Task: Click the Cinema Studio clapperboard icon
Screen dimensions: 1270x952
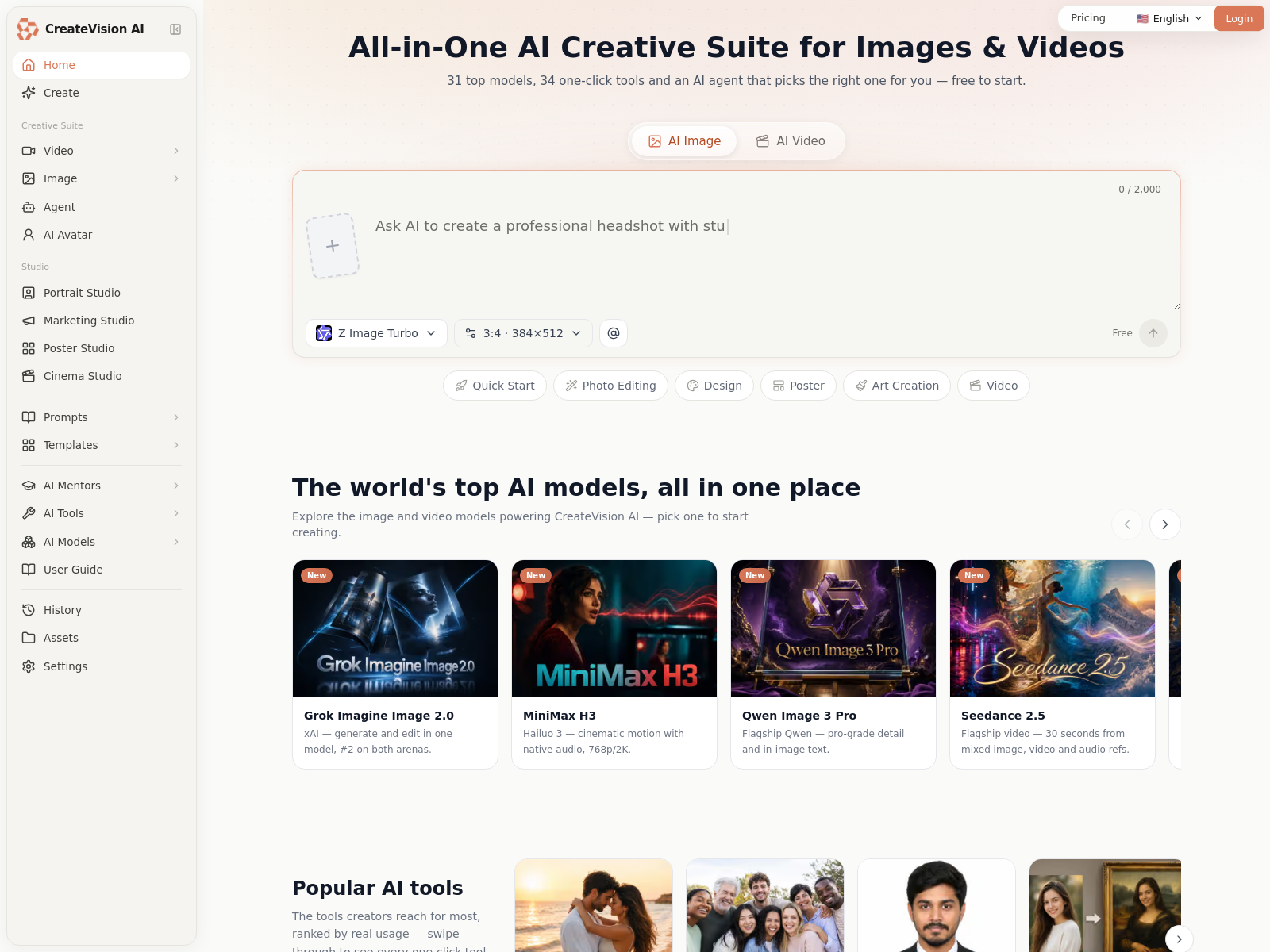Action: [x=29, y=376]
